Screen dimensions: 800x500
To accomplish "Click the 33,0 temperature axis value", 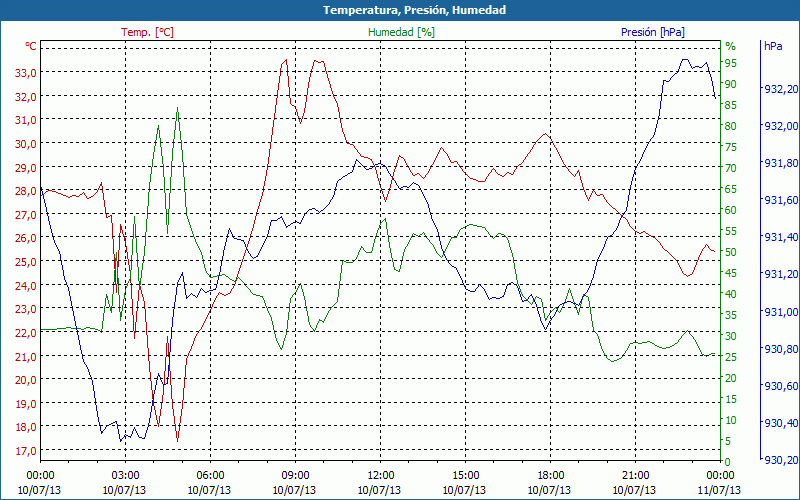I will (26, 73).
